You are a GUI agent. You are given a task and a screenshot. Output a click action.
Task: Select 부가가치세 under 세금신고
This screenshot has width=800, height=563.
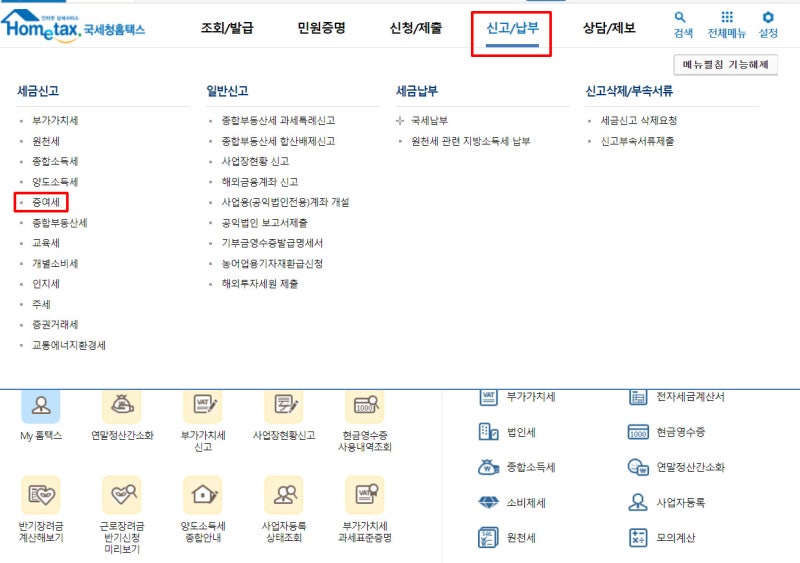55,120
